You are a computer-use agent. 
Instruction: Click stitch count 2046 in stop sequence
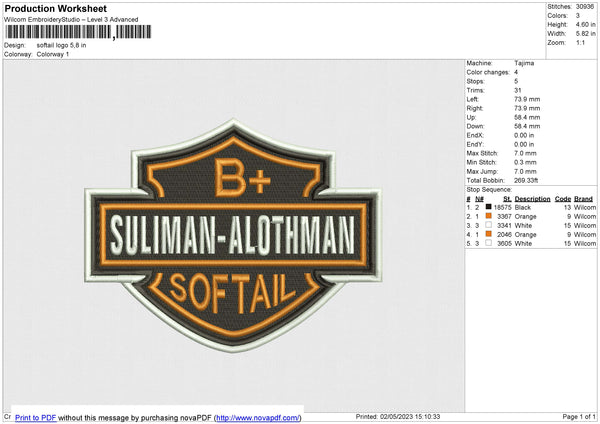point(504,234)
